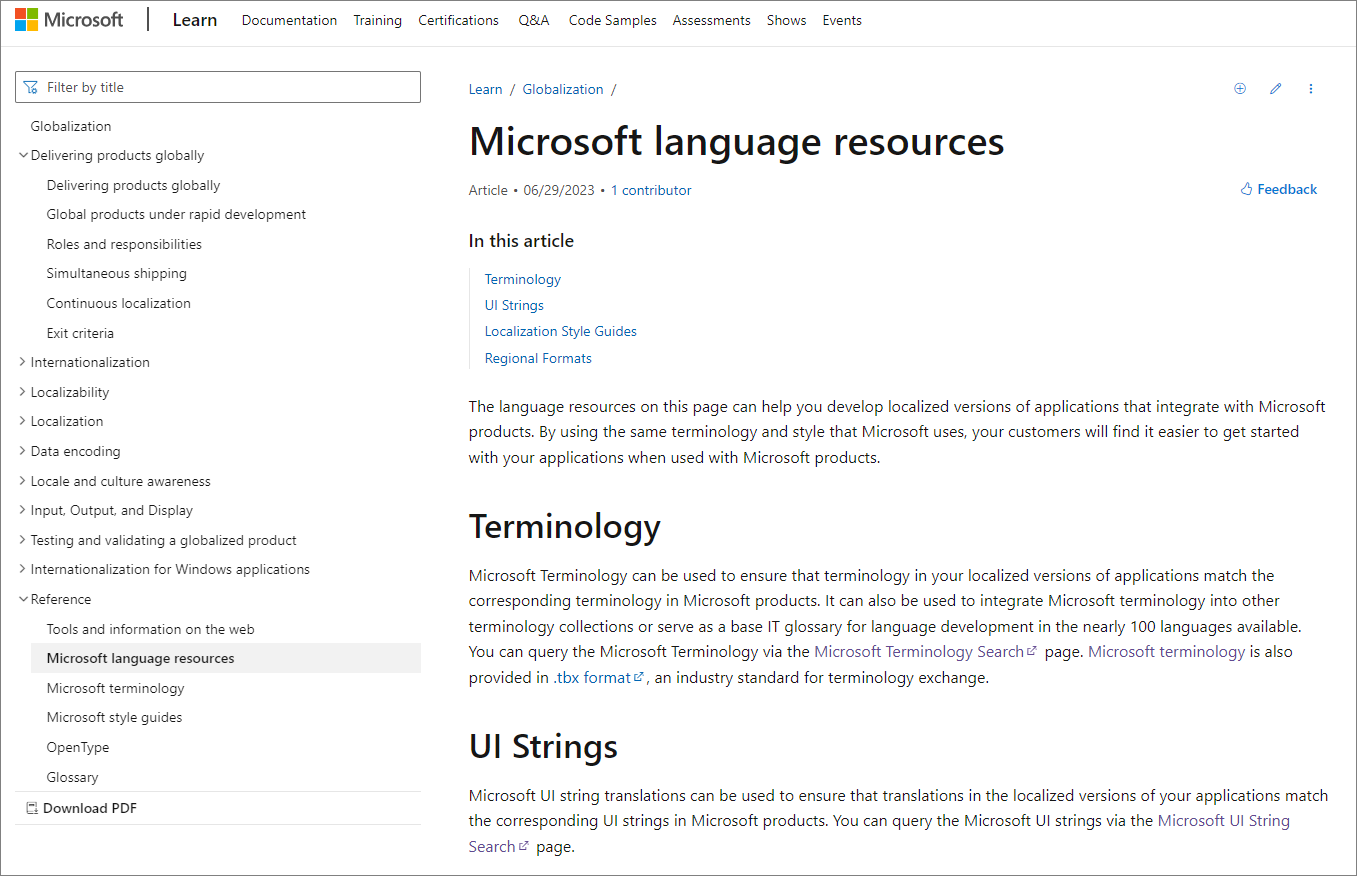Jump to Terminology in the article list
The height and width of the screenshot is (876, 1357).
523,279
